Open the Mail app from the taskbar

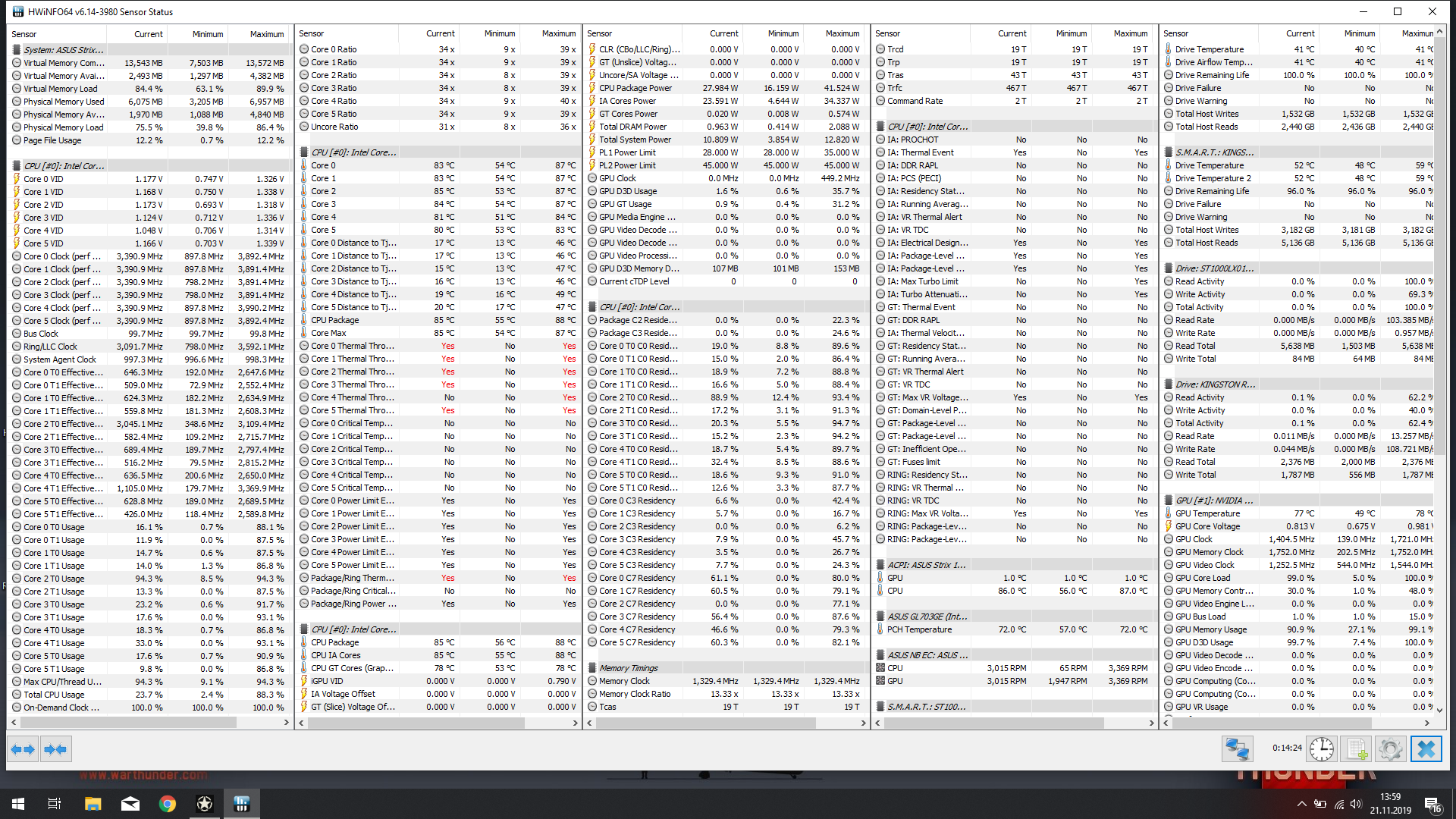click(130, 804)
